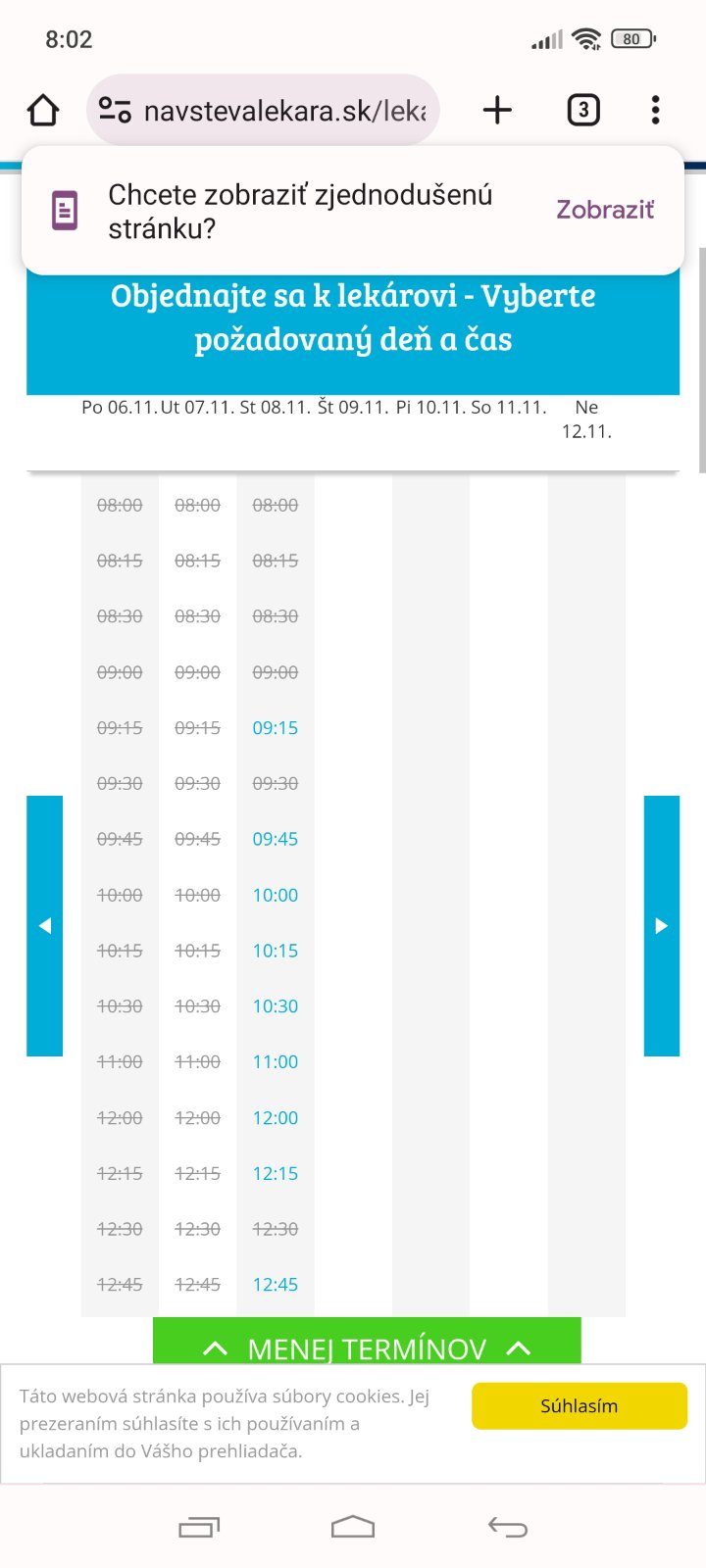
Task: Collapse list with MENEJ TERMÍNOV
Action: (x=367, y=1347)
